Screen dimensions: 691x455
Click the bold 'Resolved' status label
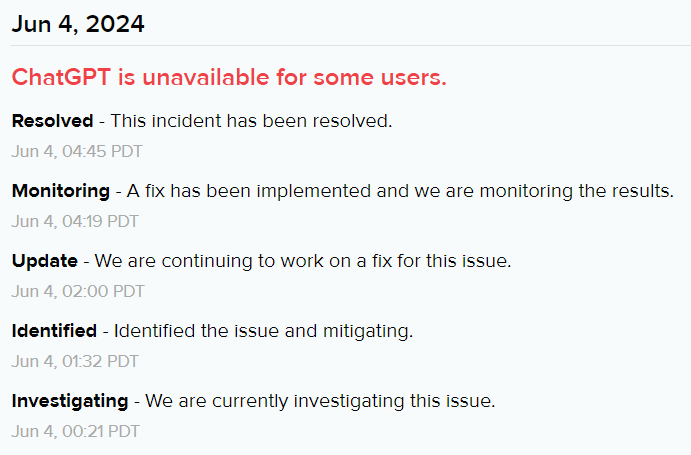coord(52,121)
